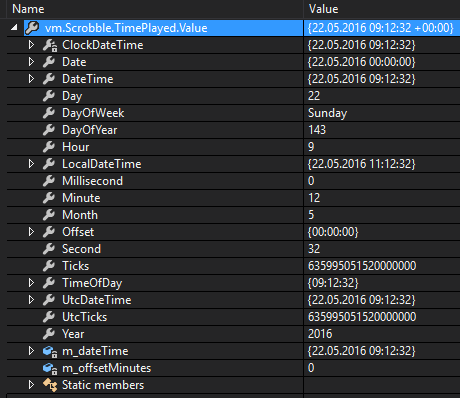The height and width of the screenshot is (398, 460).
Task: Click the property icon beside DayOfYear
Action: coord(49,130)
